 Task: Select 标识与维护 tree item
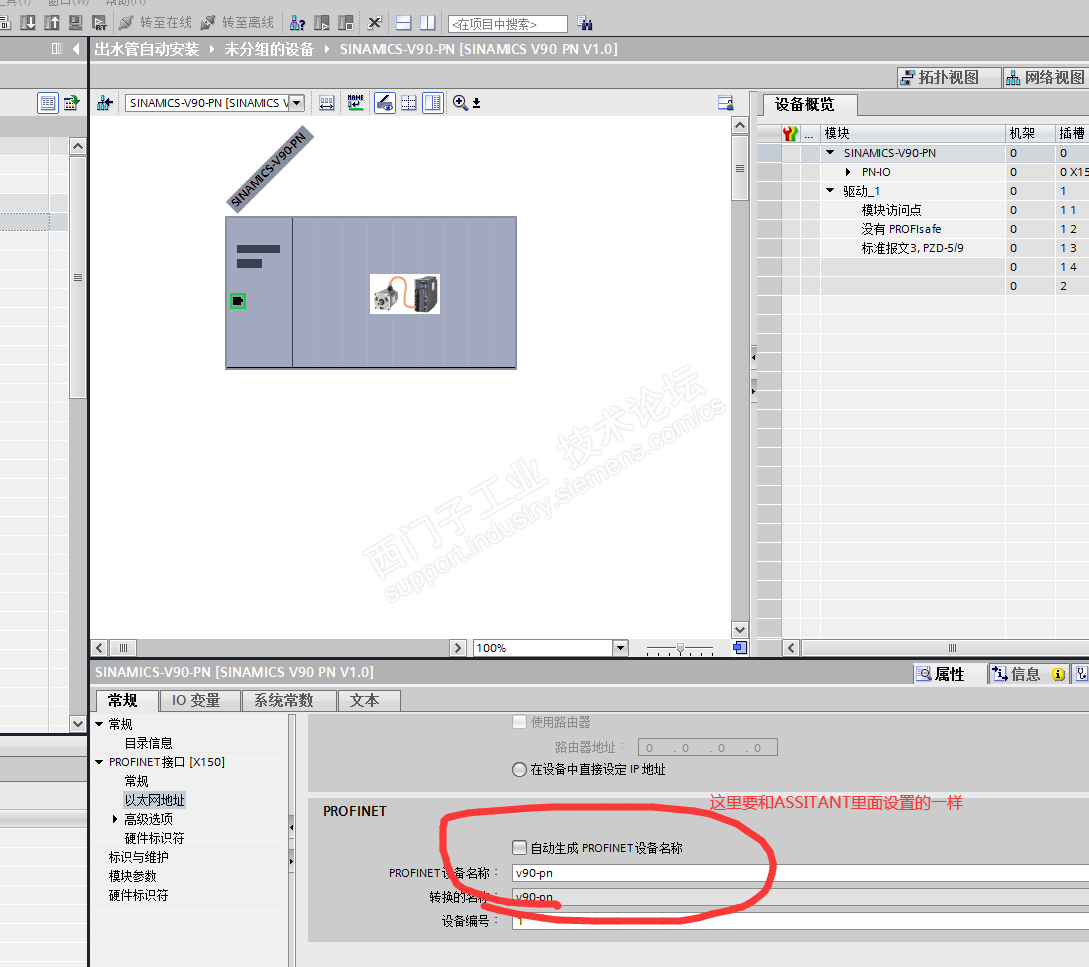139,857
